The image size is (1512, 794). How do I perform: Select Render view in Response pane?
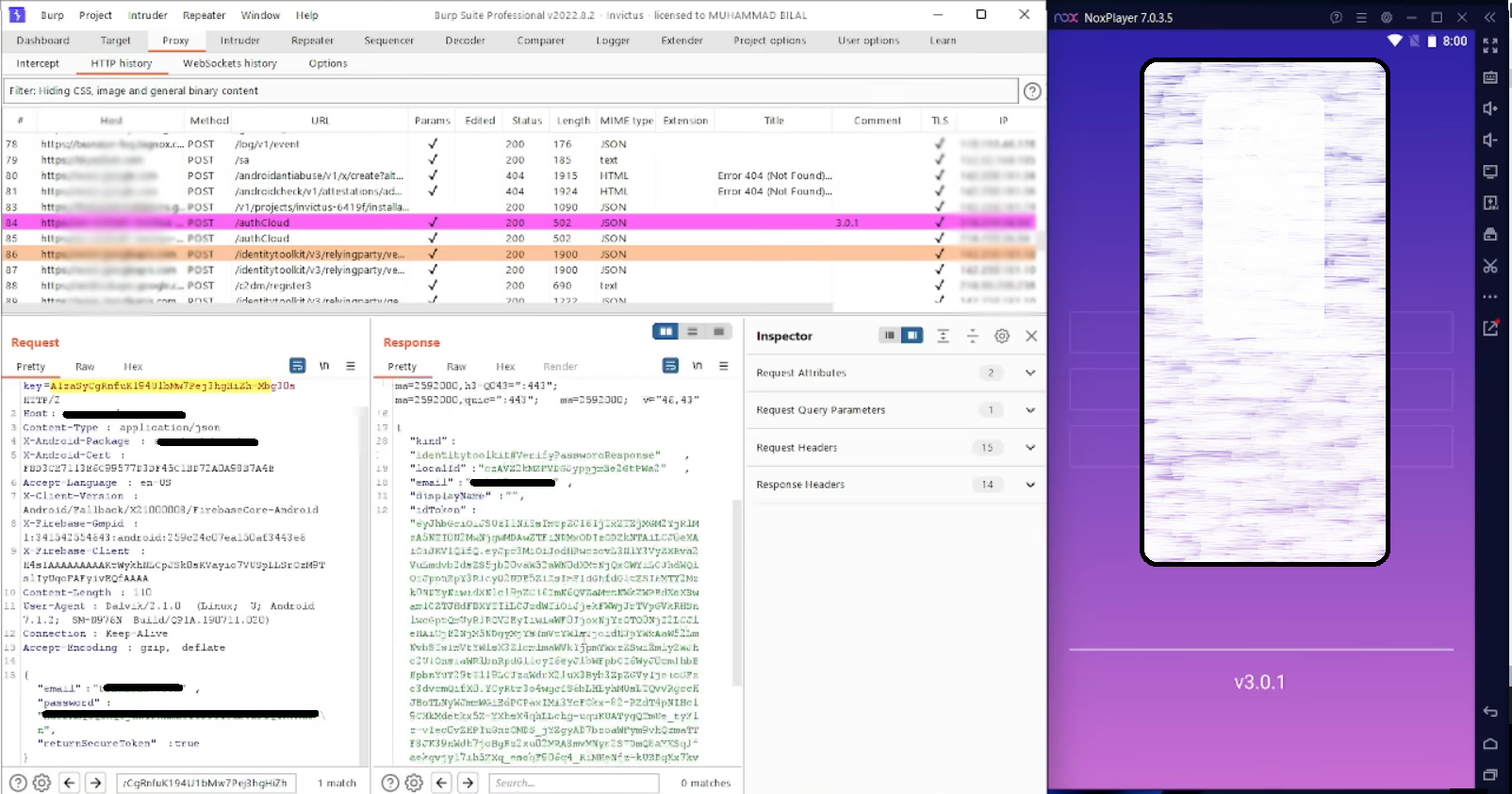coord(560,367)
